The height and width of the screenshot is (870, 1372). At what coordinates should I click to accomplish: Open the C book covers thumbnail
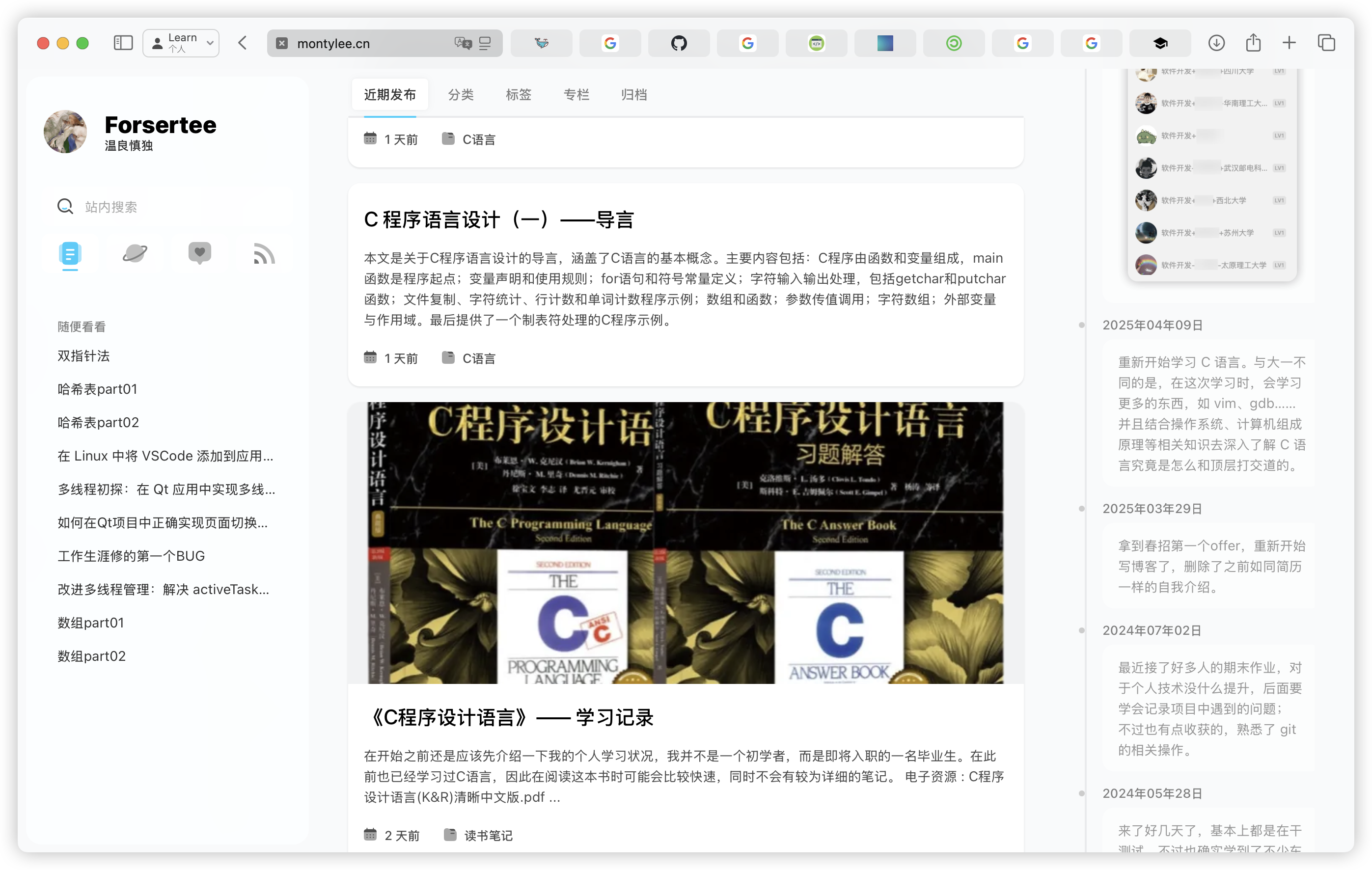(686, 543)
